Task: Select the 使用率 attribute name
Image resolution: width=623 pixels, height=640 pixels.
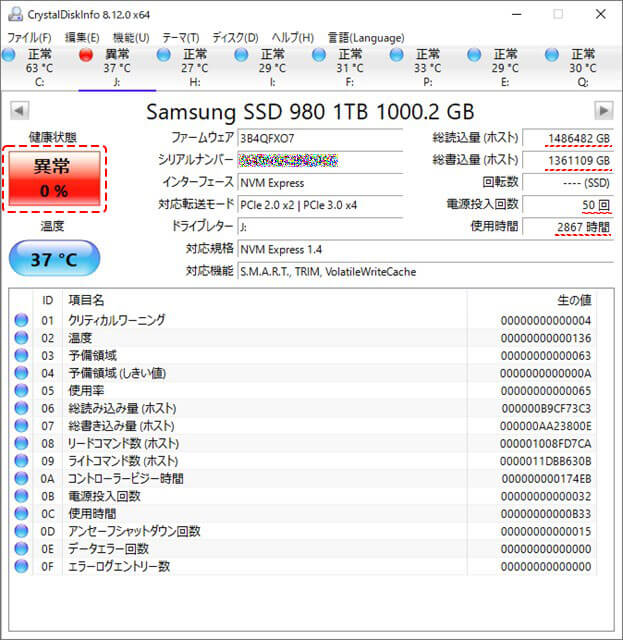Action: [x=86, y=391]
